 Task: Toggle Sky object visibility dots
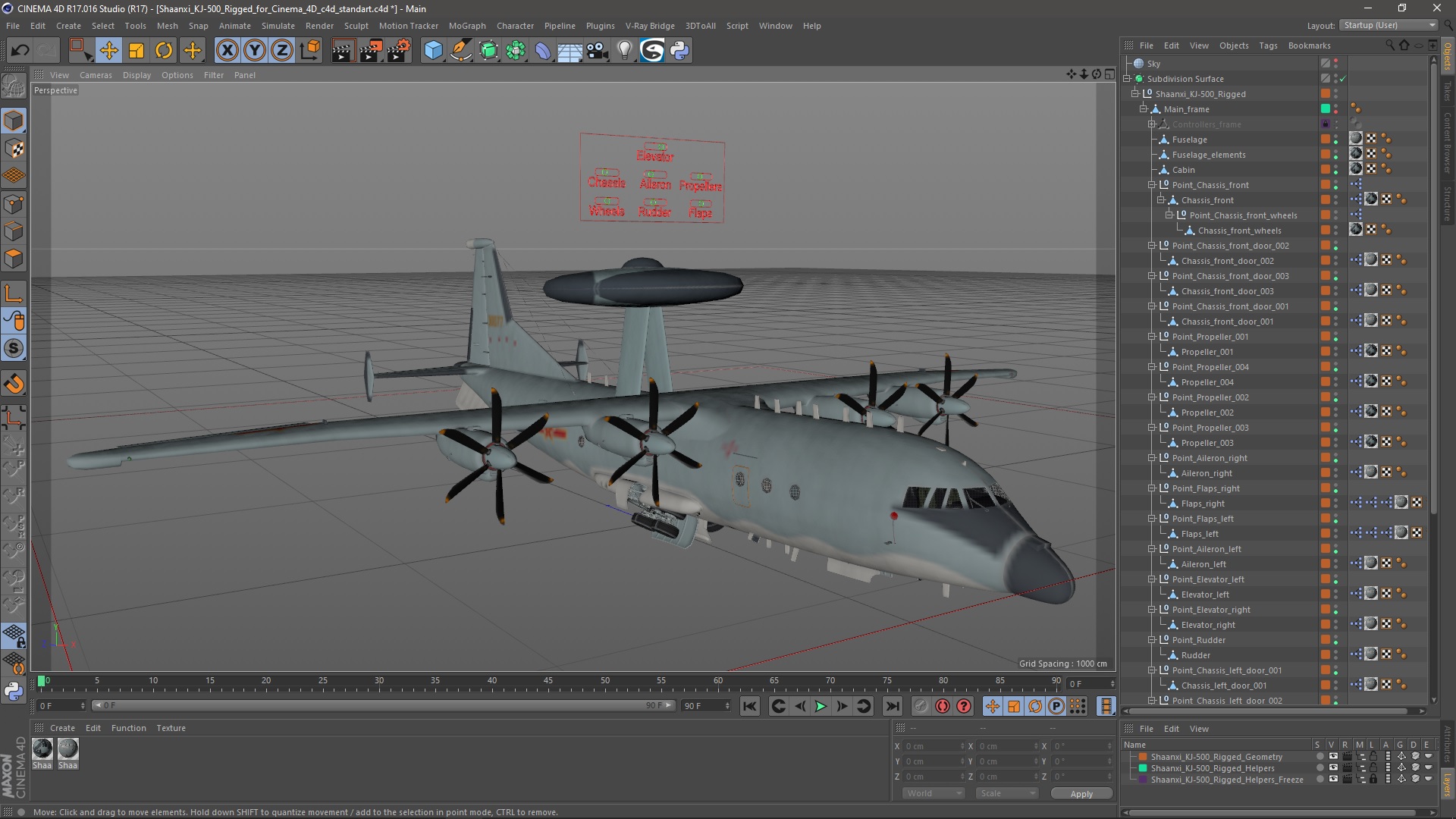pos(1336,64)
